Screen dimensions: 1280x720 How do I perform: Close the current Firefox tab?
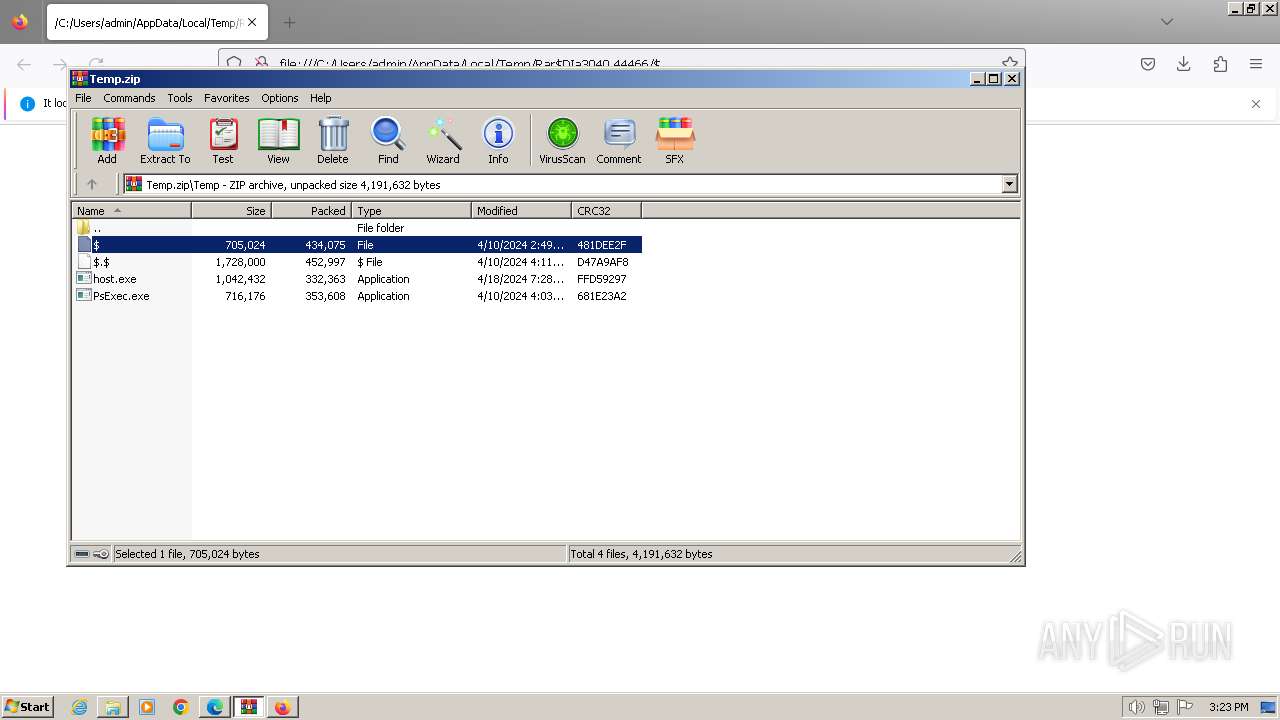[x=251, y=22]
